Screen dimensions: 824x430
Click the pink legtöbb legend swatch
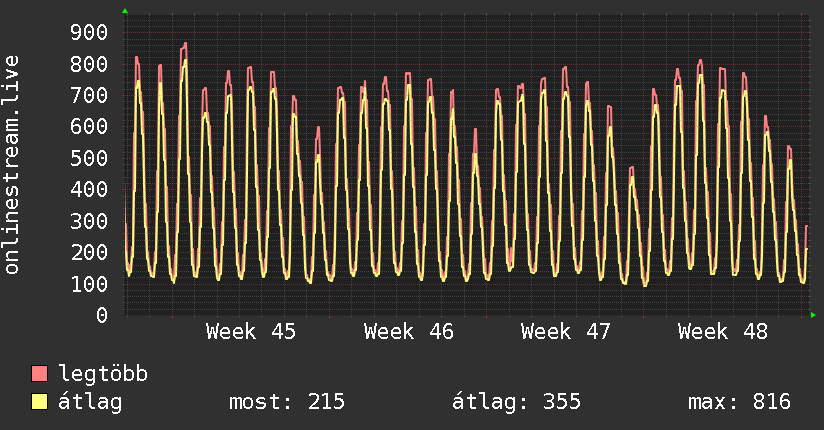click(x=39, y=373)
